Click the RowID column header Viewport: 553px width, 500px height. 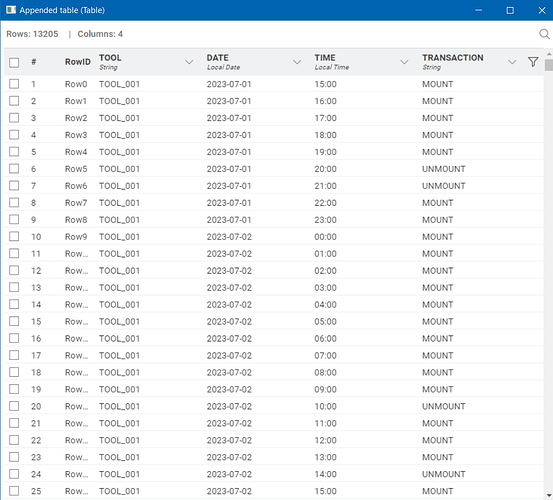point(78,62)
